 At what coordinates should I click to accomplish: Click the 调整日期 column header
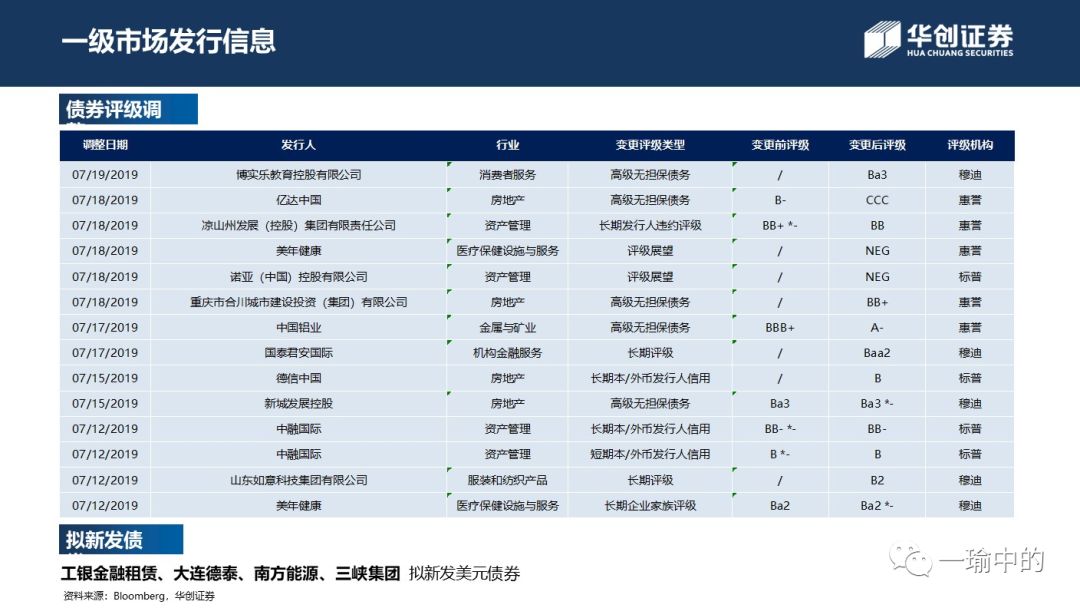[105, 145]
